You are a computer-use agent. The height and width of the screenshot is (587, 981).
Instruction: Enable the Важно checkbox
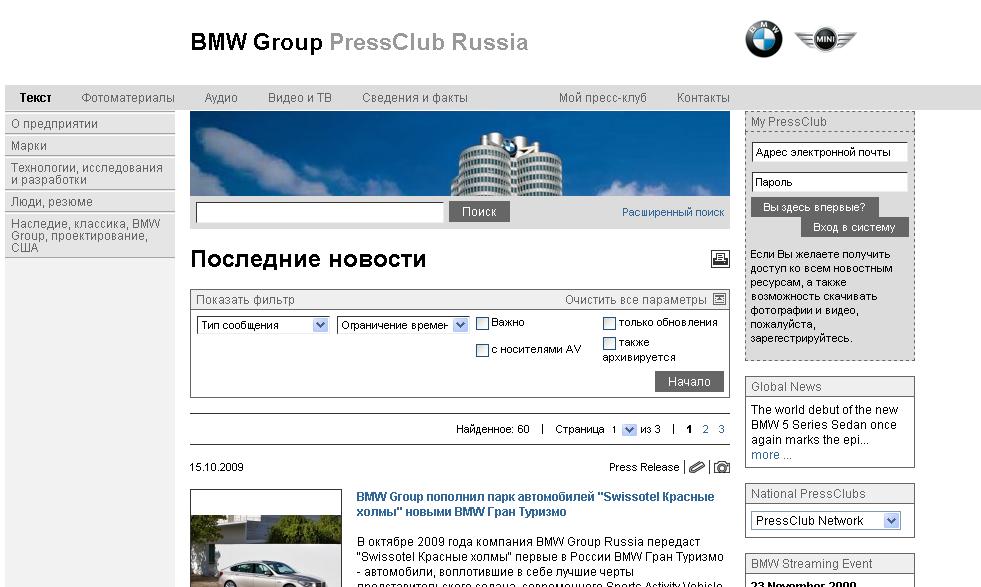tap(482, 324)
